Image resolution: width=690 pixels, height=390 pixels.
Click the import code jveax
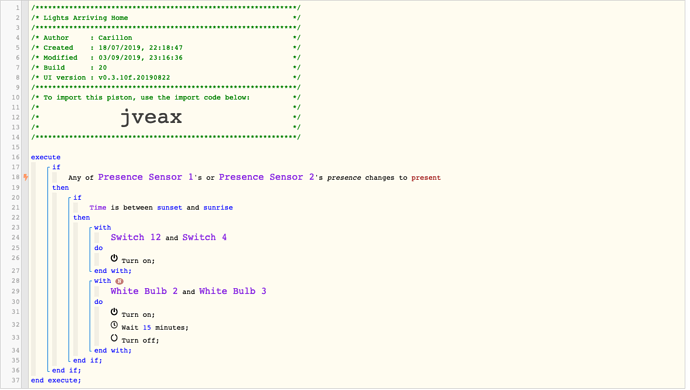(x=151, y=117)
